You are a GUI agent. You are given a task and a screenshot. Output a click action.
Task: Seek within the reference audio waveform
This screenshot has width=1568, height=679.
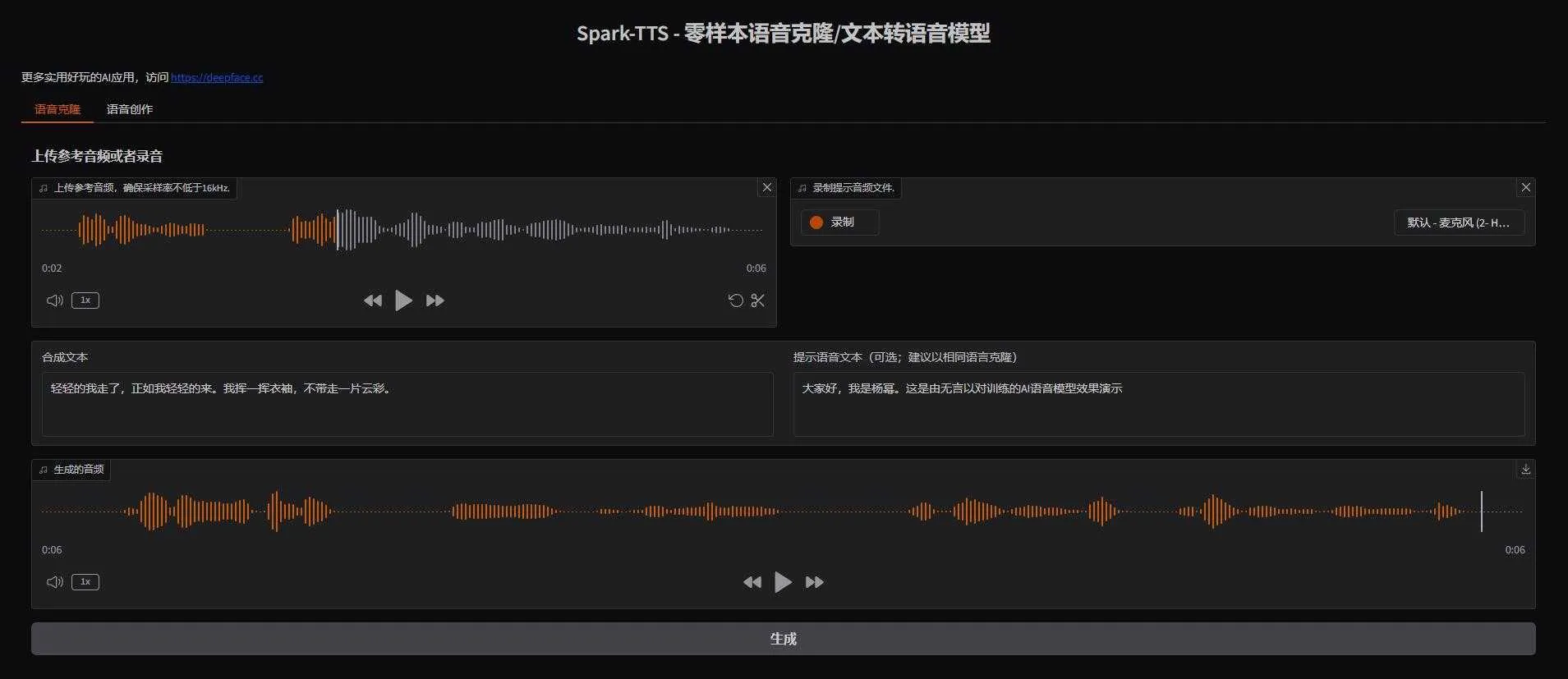click(403, 230)
